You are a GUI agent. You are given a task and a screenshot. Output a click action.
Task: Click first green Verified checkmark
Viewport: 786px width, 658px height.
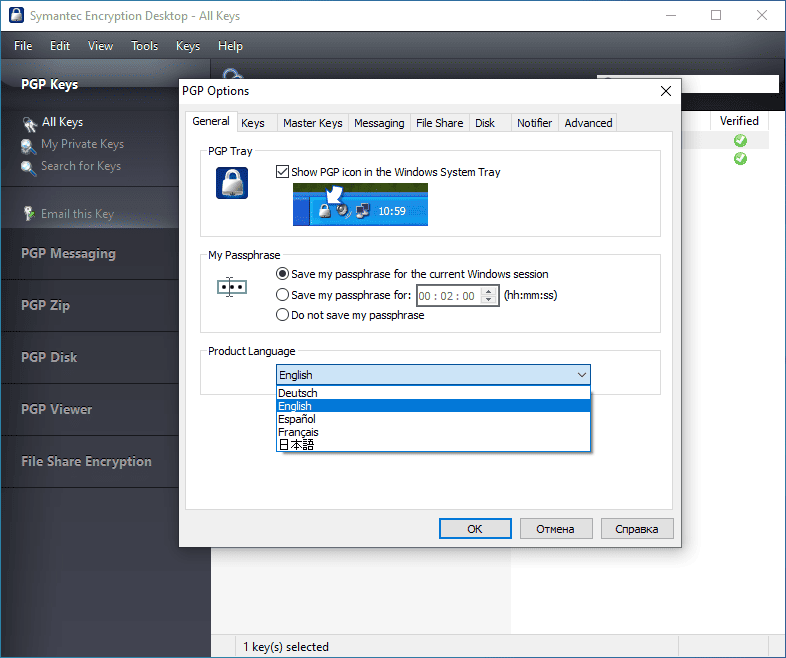point(740,140)
